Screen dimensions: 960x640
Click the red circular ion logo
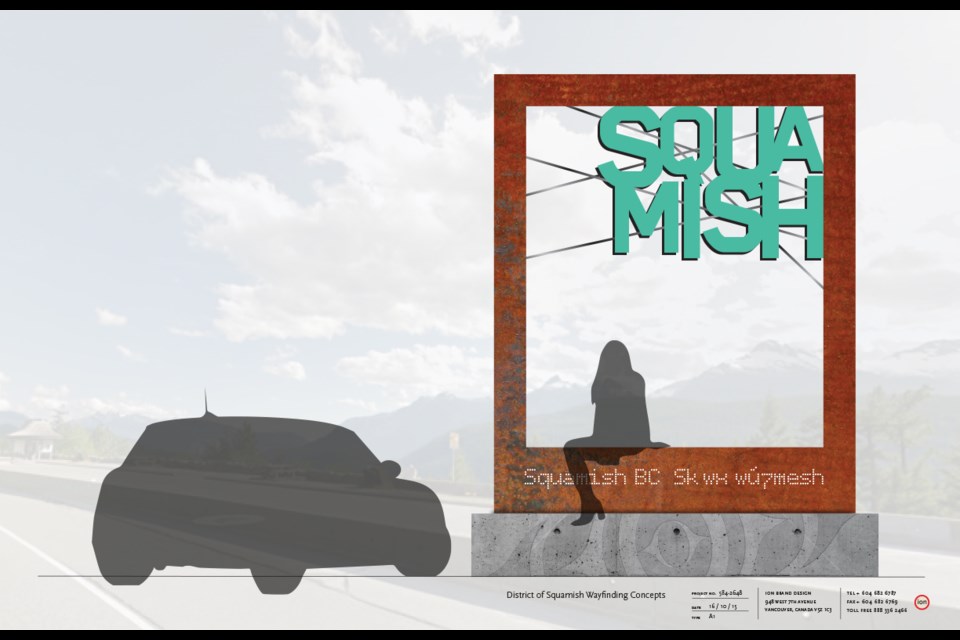[921, 602]
